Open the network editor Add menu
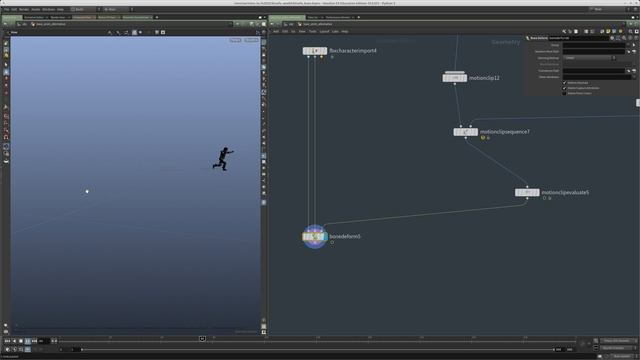 click(276, 31)
